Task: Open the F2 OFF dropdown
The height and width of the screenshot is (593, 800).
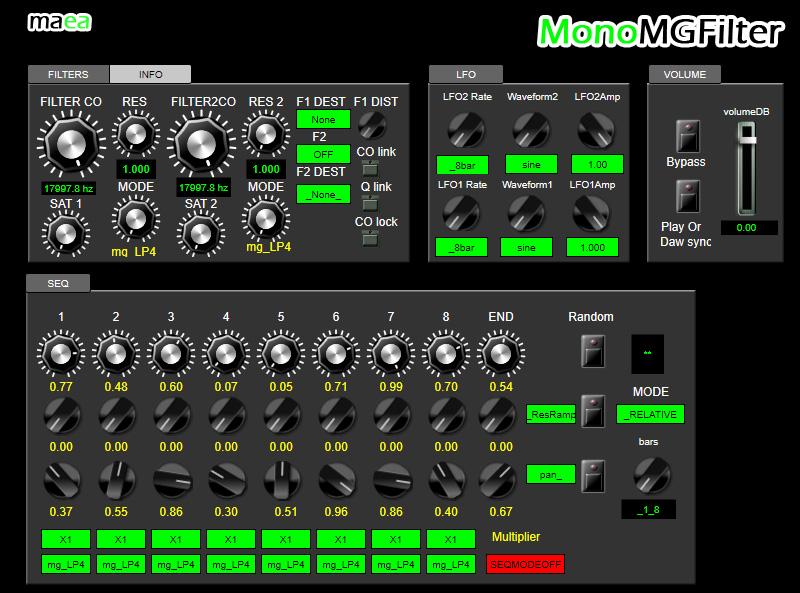Action: tap(323, 154)
